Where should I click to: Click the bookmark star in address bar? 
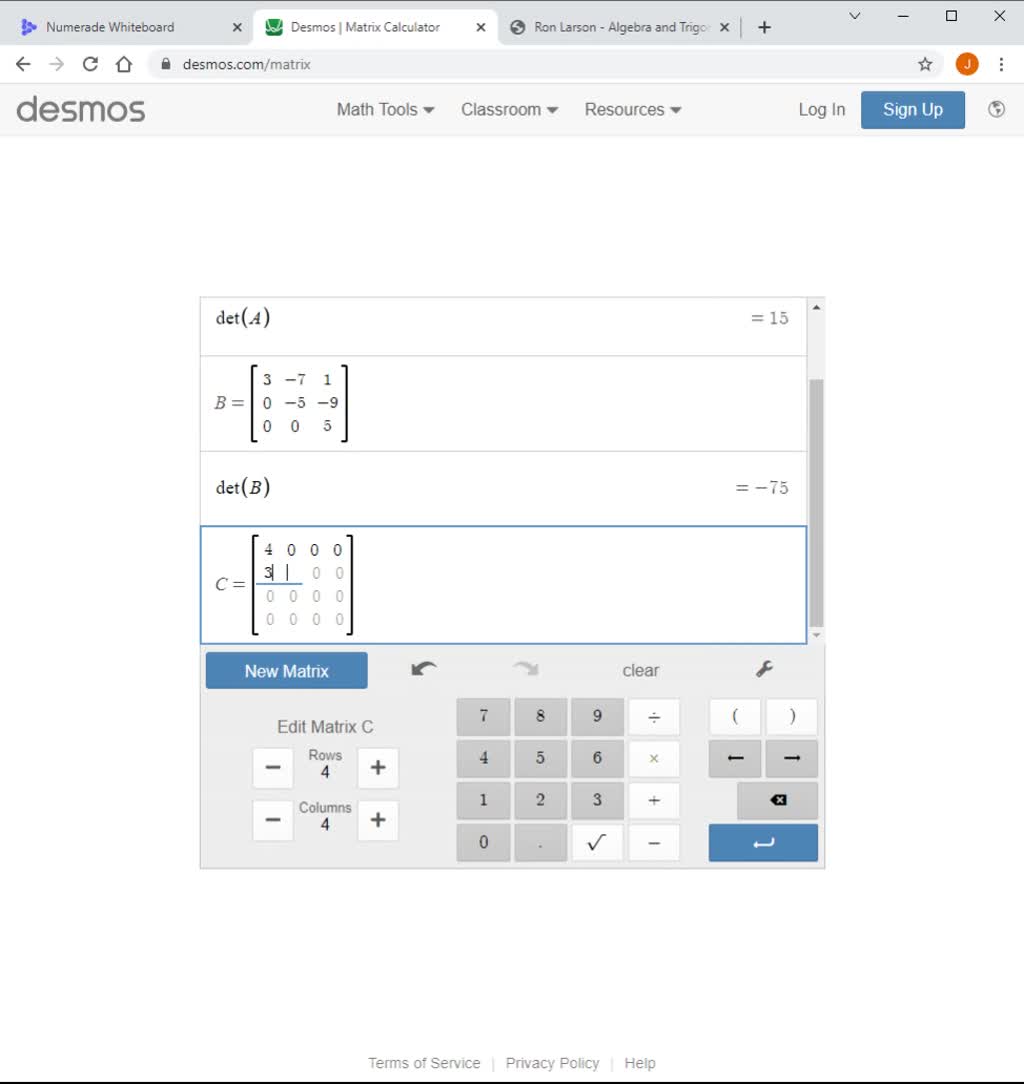point(926,63)
